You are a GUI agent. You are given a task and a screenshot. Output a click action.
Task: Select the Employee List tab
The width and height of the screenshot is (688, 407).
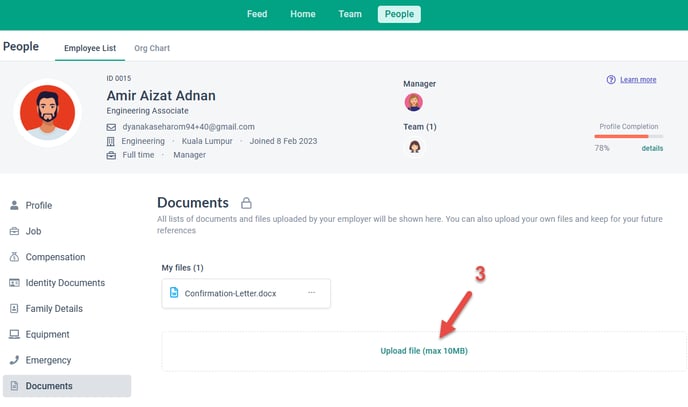pyautogui.click(x=90, y=48)
